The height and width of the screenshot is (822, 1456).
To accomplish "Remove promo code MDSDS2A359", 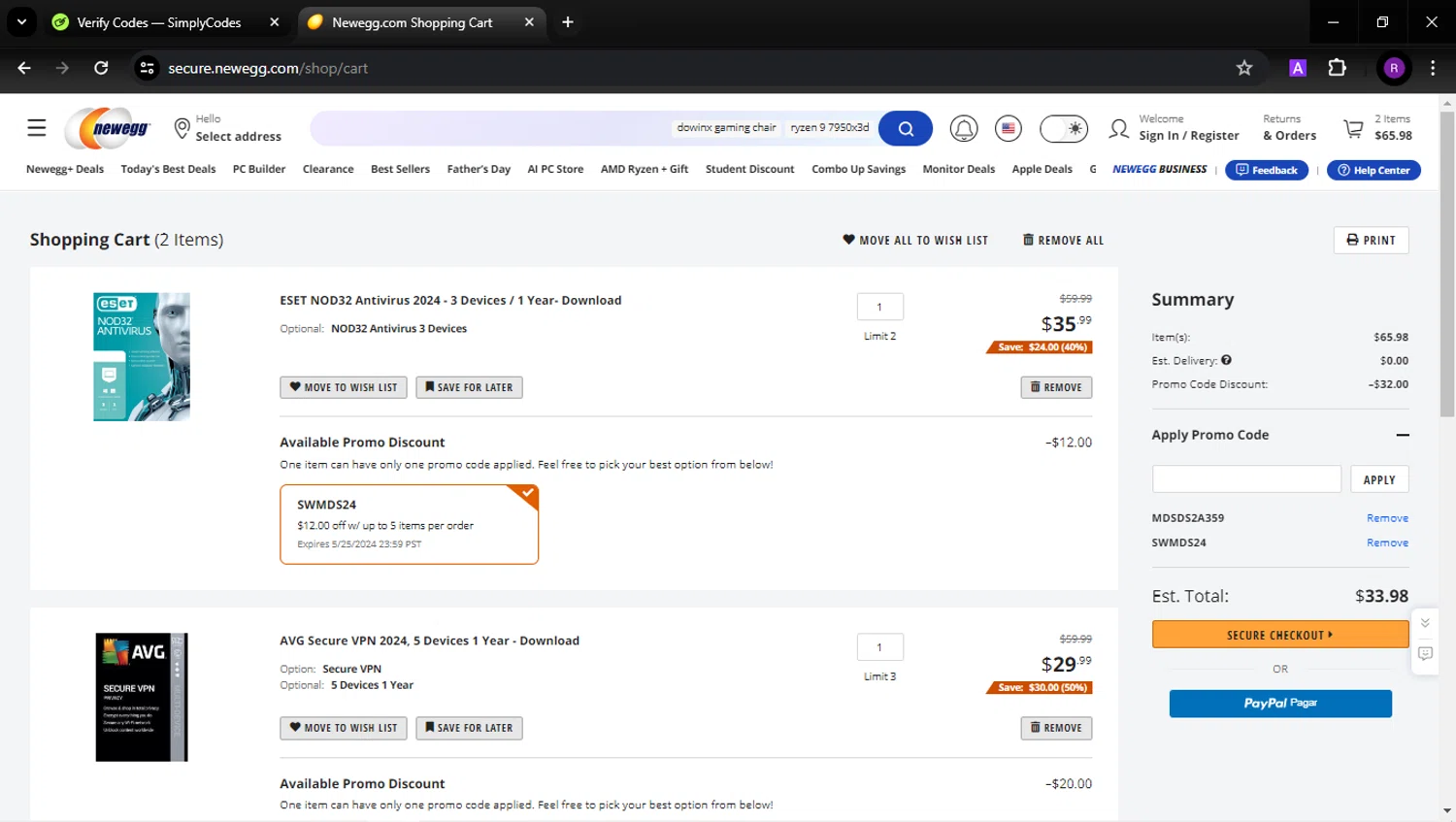I will 1387,518.
